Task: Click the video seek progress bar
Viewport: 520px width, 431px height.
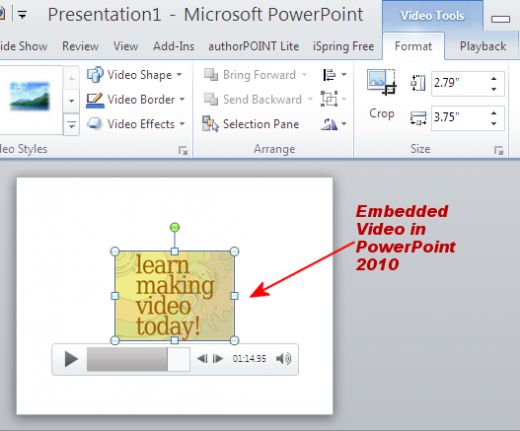Action: (138, 359)
